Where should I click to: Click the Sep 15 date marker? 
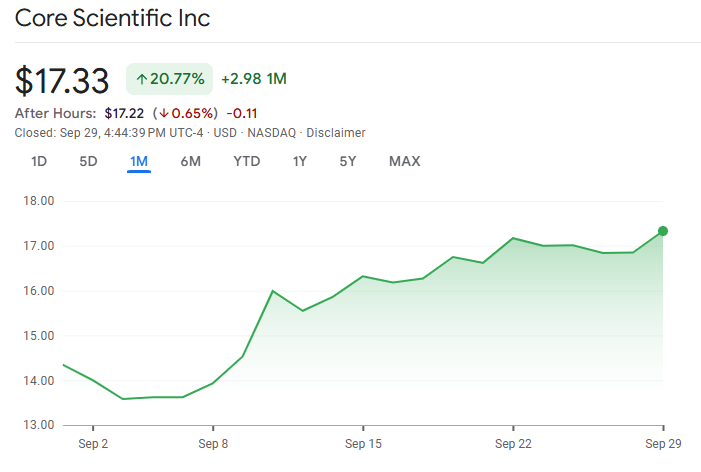[363, 442]
